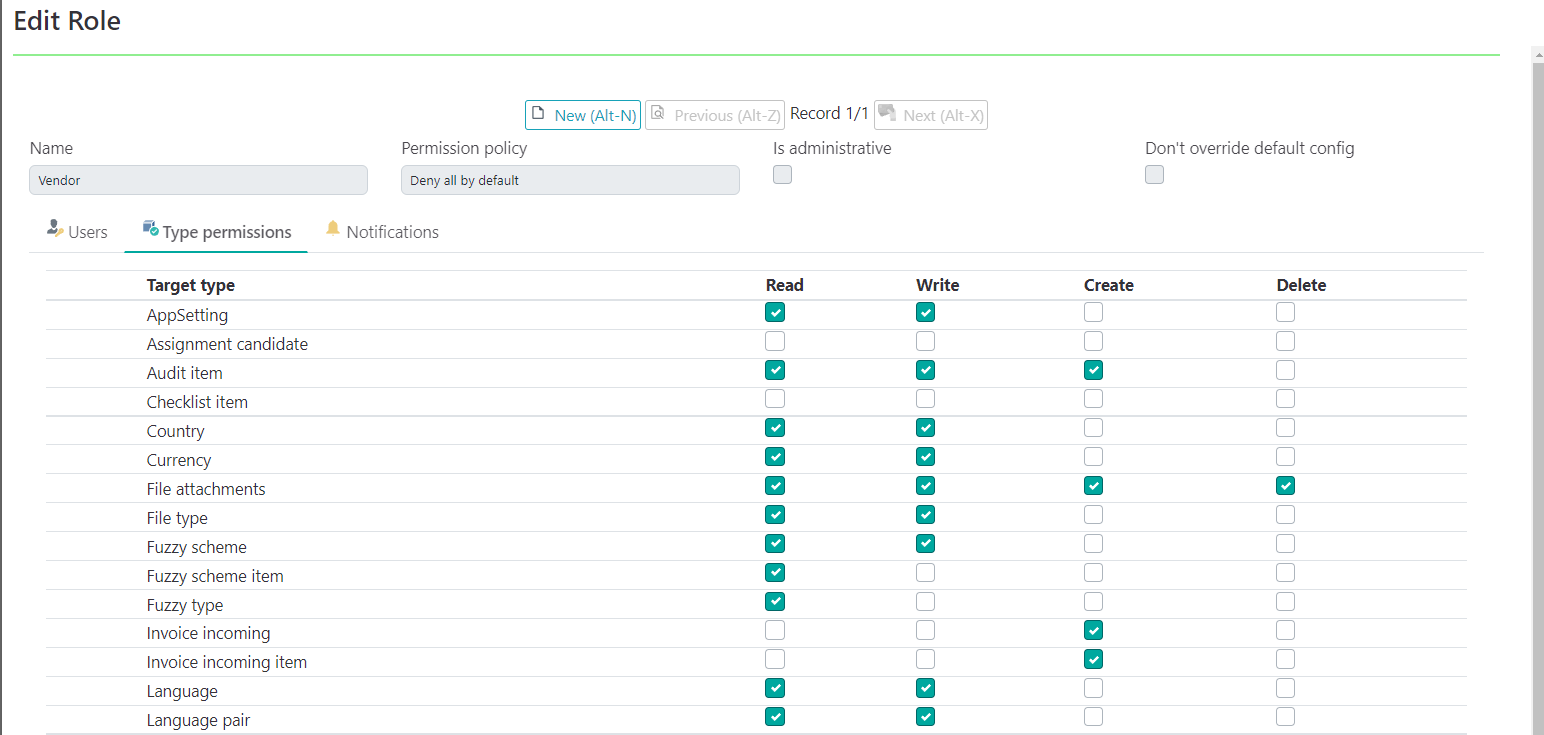This screenshot has width=1544, height=735.
Task: Enable Create permission for File type
Action: [x=1094, y=515]
